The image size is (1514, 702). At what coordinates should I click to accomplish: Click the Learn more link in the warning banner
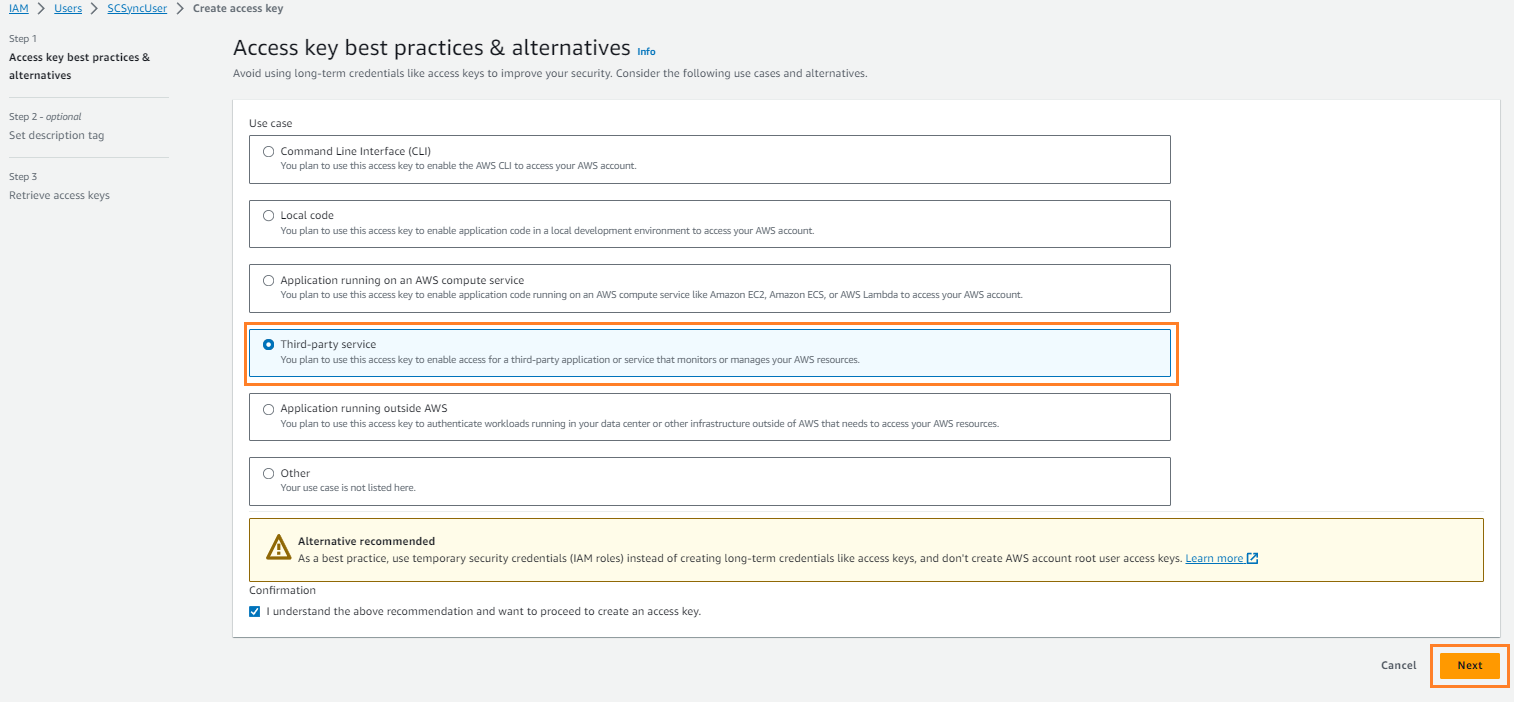pos(1213,558)
